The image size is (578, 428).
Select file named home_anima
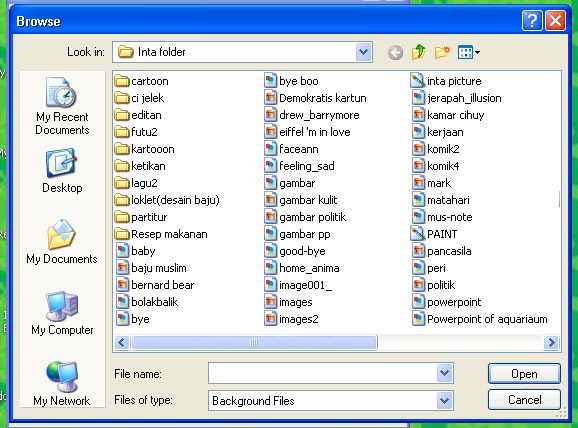pos(302,268)
